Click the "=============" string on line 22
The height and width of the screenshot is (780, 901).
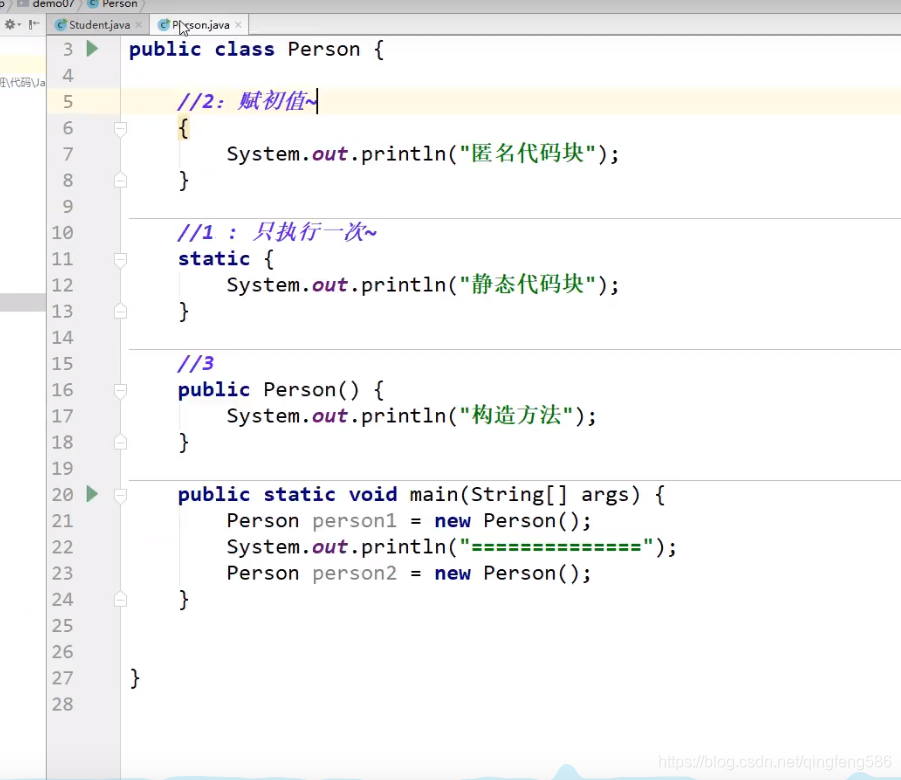(556, 547)
